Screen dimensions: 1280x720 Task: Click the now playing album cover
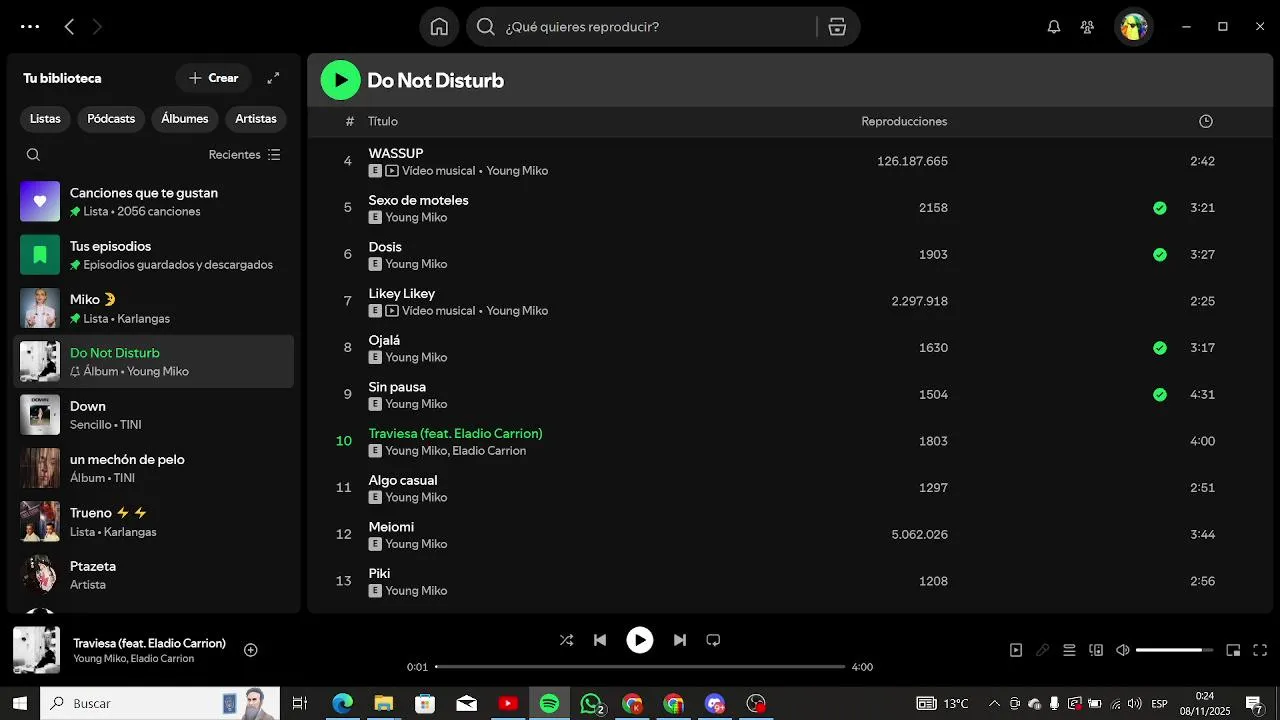click(x=36, y=650)
